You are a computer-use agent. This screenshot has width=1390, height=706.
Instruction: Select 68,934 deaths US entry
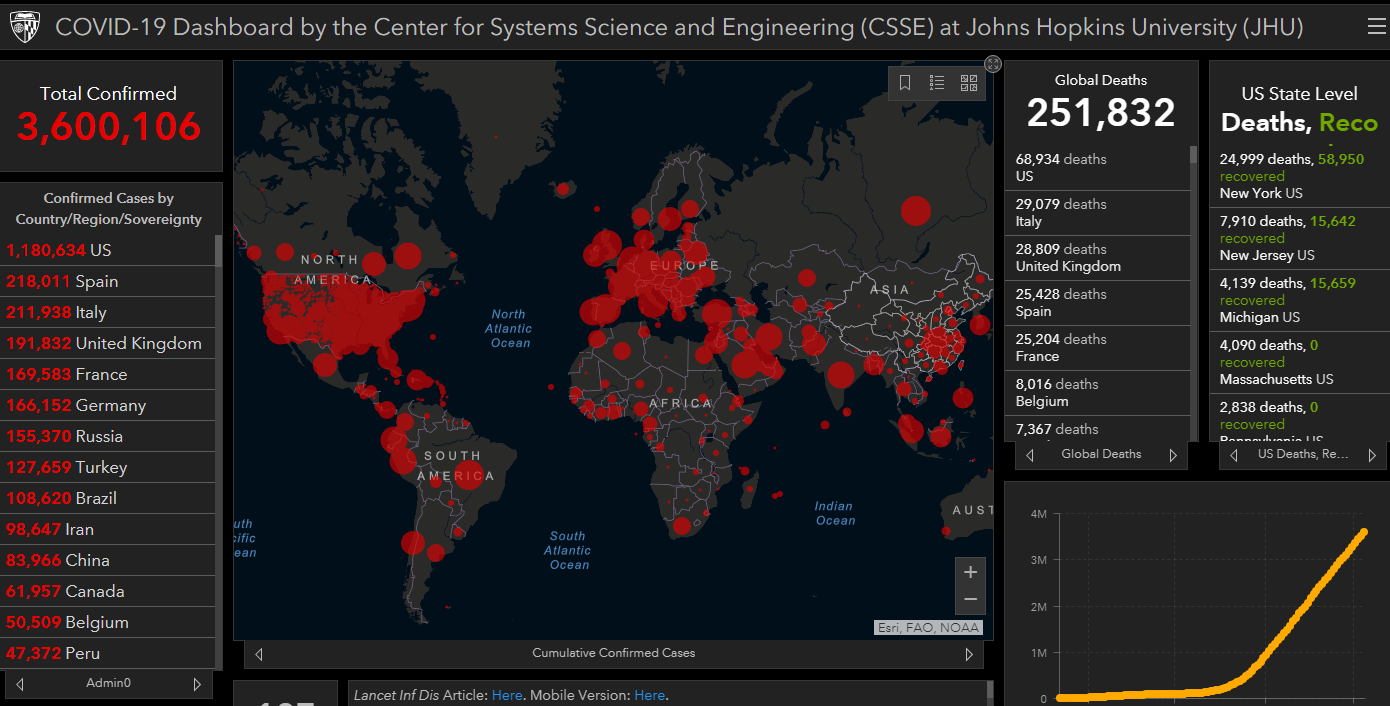[1097, 167]
